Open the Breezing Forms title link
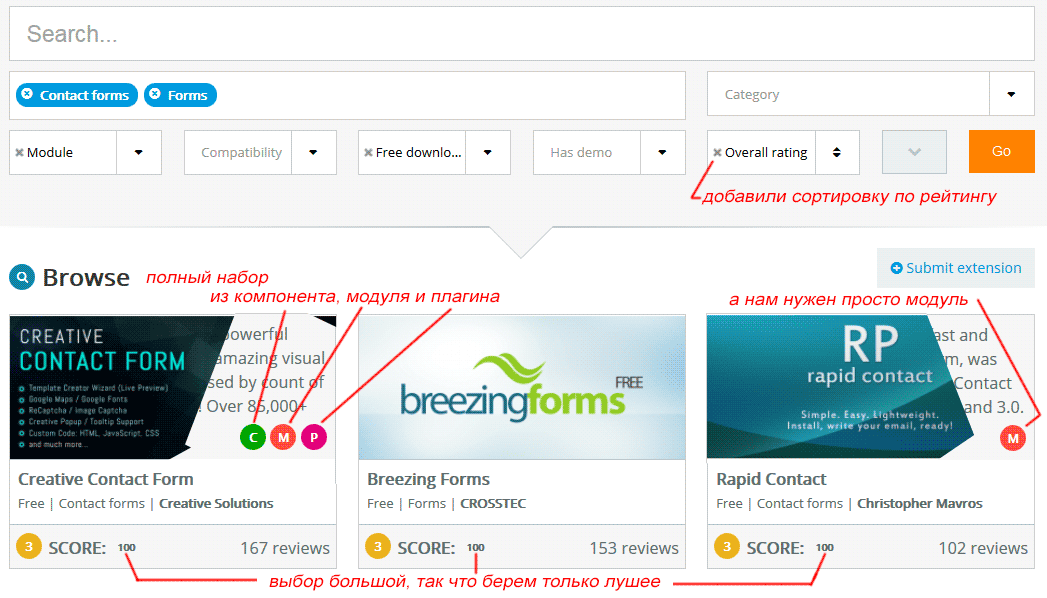 point(428,479)
